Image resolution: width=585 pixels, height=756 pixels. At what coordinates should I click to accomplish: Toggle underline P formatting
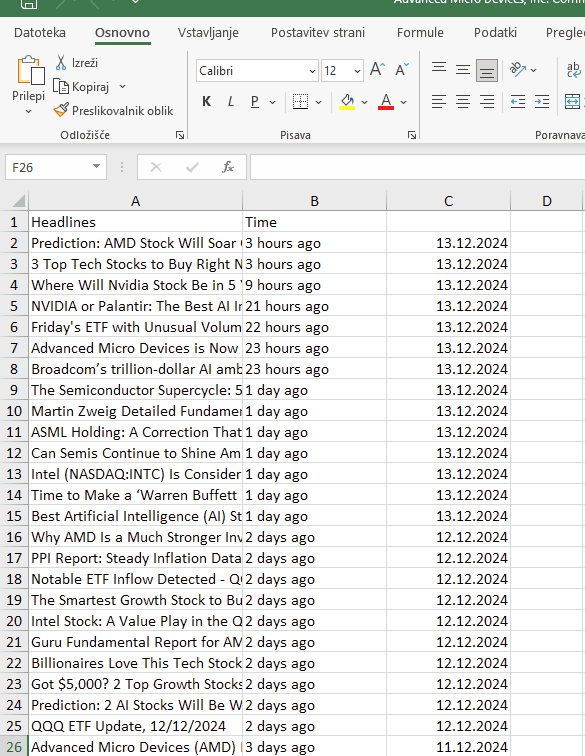(x=255, y=102)
